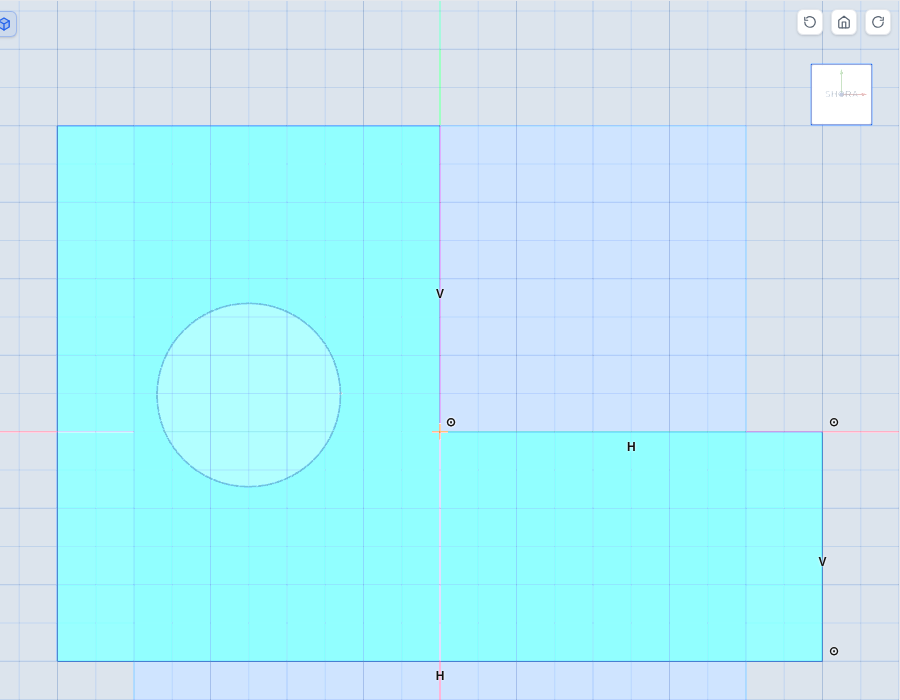900x700 pixels.
Task: Select the V constraint on the magenta vertical line
Action: 440,294
